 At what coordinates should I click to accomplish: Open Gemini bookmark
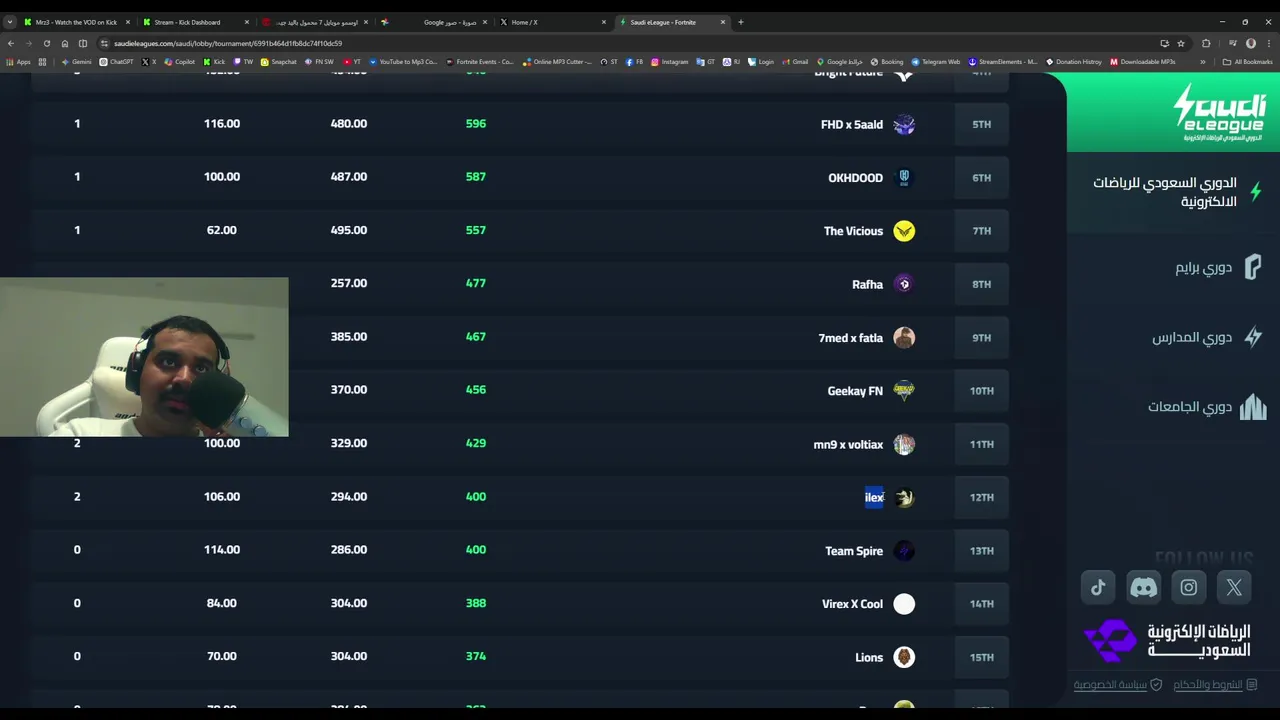tap(76, 62)
